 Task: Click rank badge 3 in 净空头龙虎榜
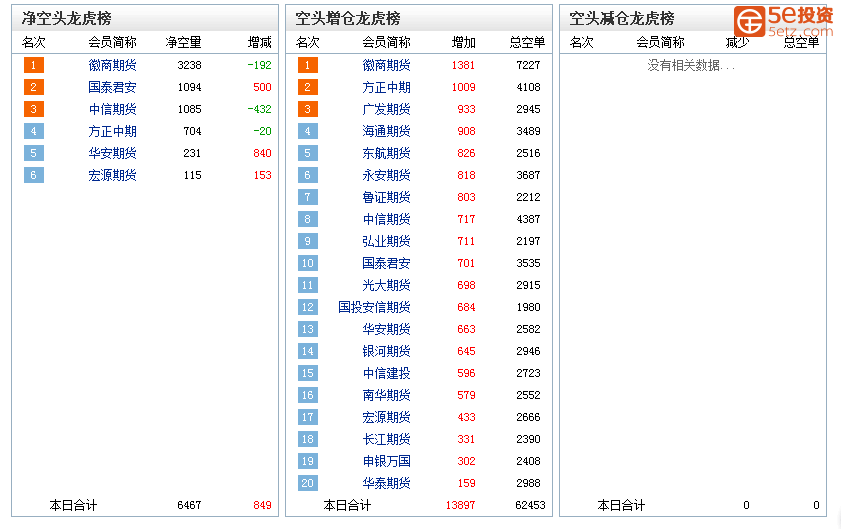[34, 109]
